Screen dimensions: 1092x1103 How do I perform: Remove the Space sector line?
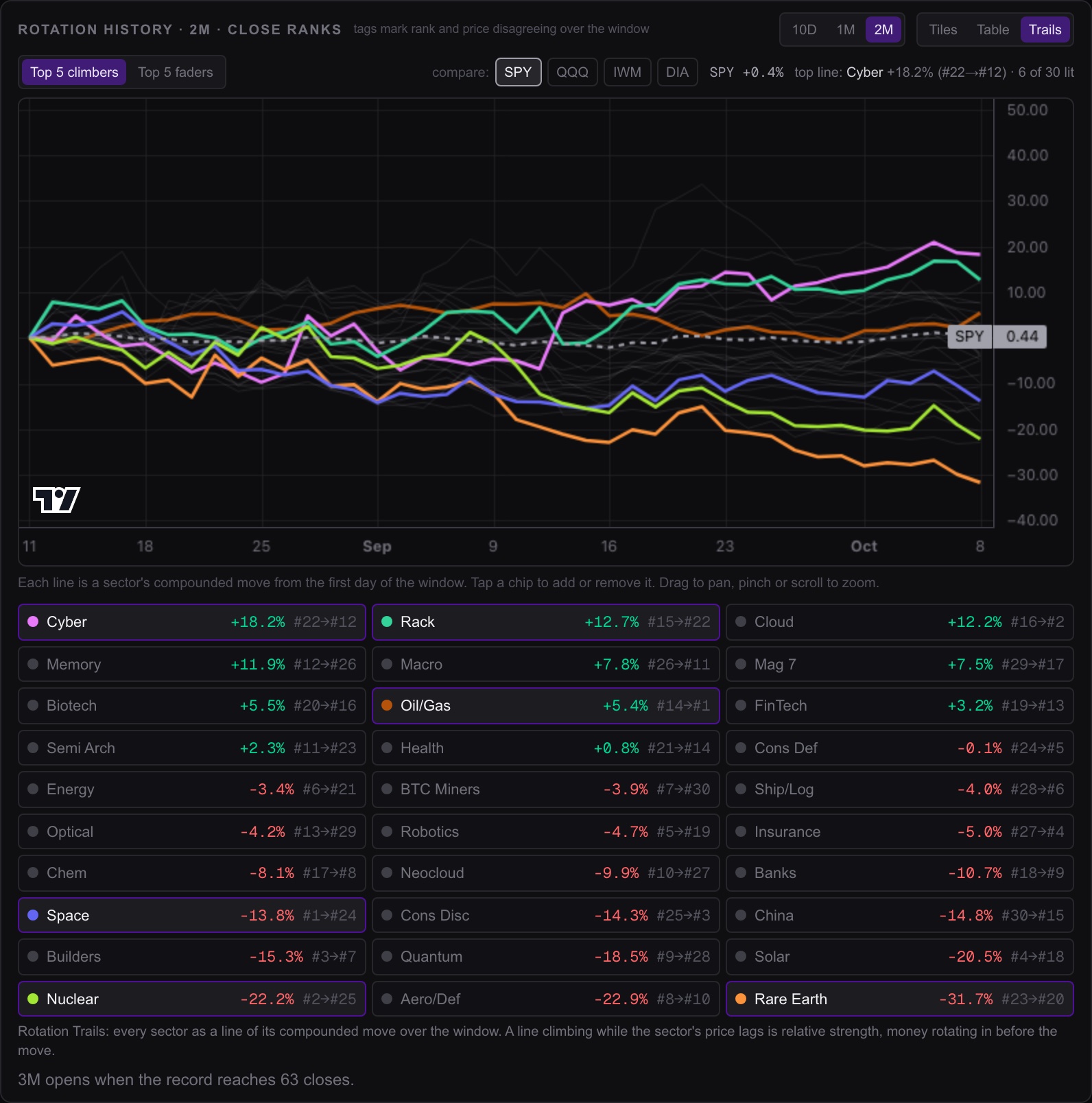pos(192,915)
